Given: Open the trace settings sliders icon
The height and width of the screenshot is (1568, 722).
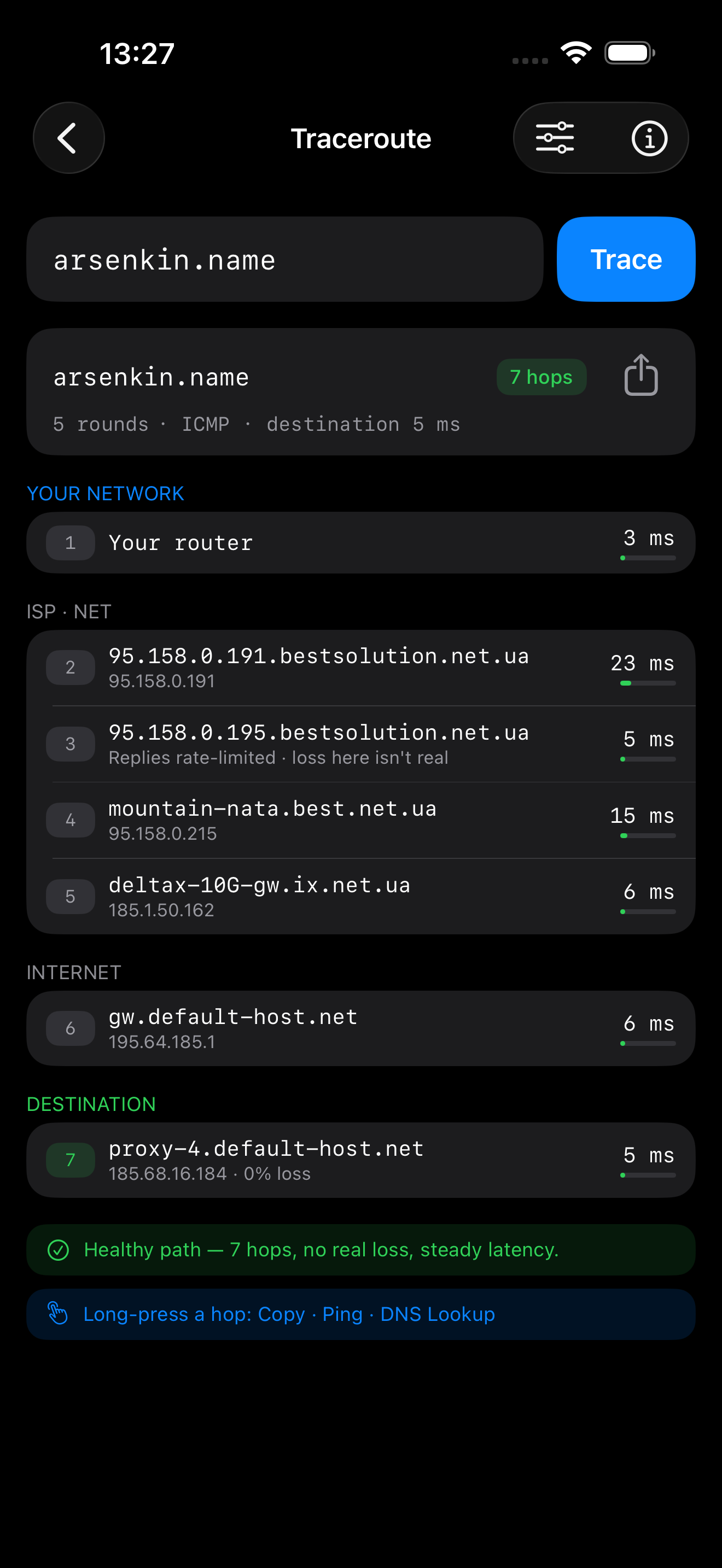Looking at the screenshot, I should pyautogui.click(x=555, y=138).
